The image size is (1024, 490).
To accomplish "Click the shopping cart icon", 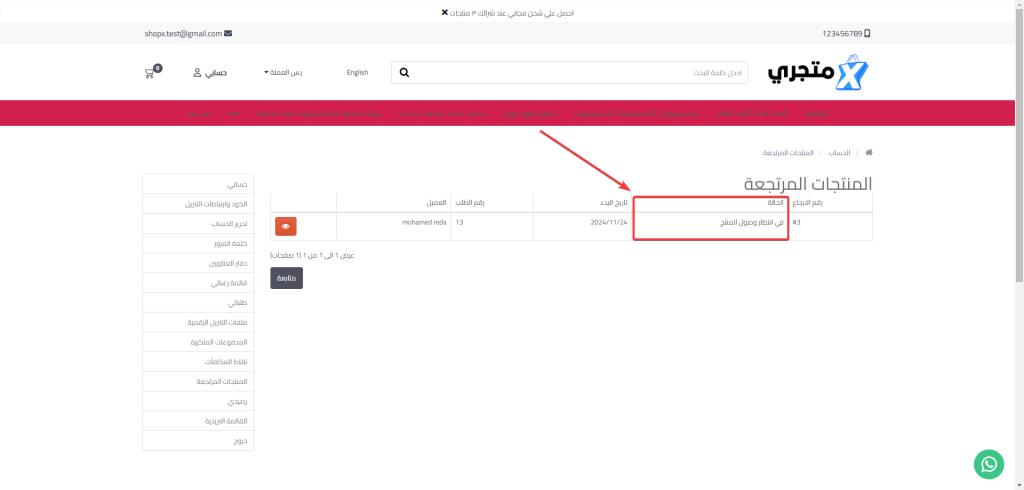I will click(152, 73).
